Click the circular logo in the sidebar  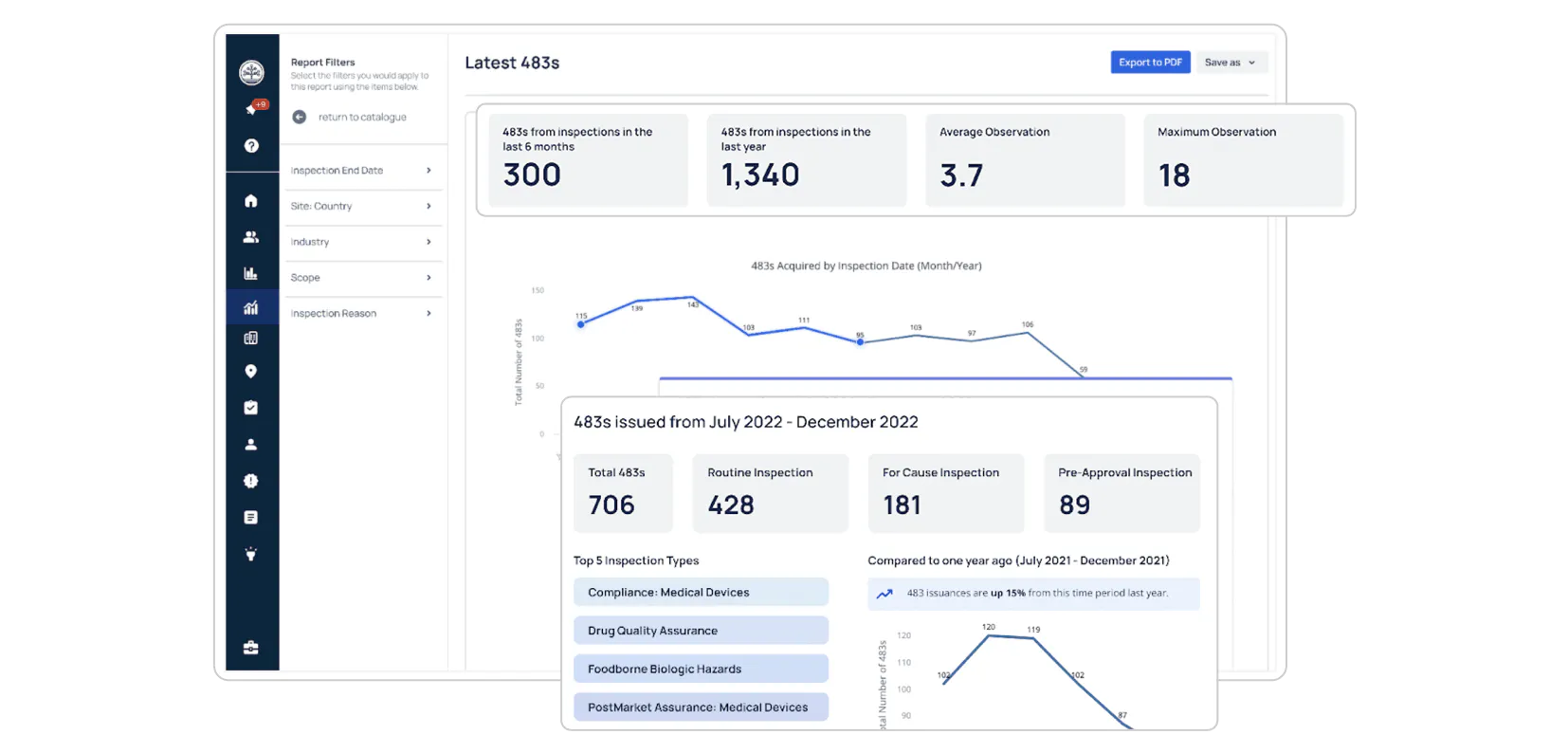(x=251, y=72)
